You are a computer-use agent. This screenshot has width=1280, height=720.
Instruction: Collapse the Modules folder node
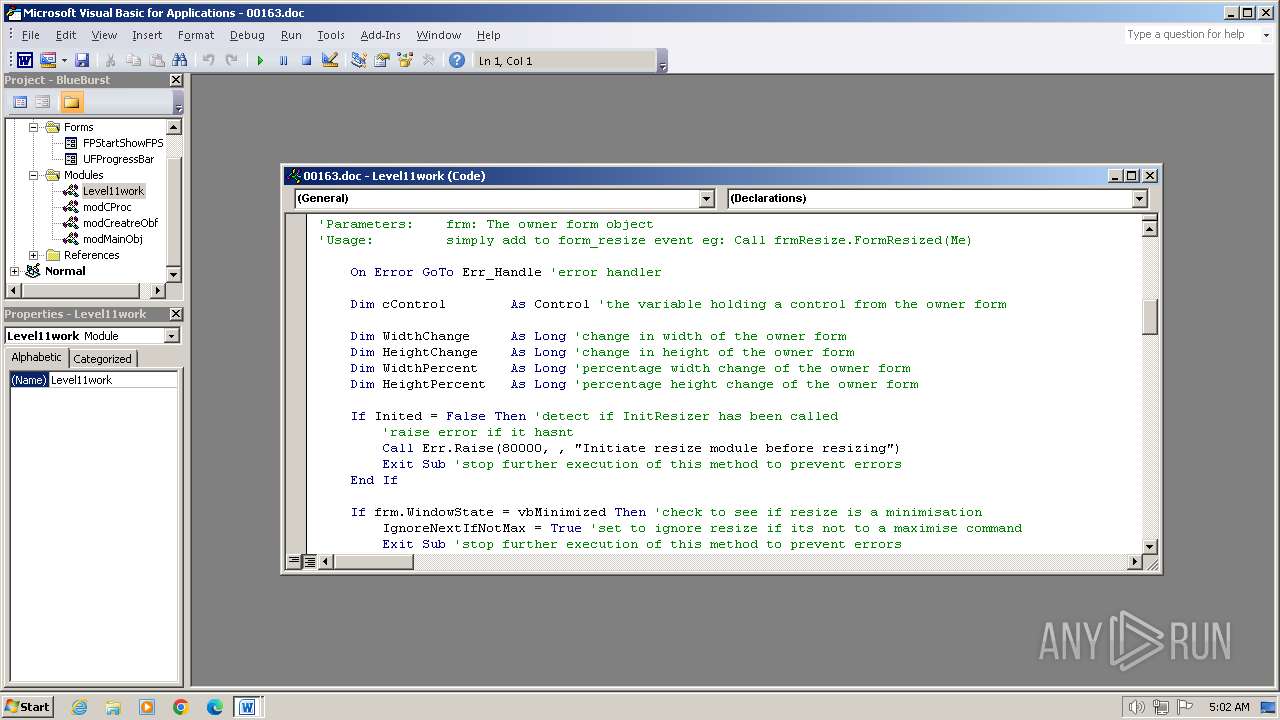pyautogui.click(x=33, y=175)
